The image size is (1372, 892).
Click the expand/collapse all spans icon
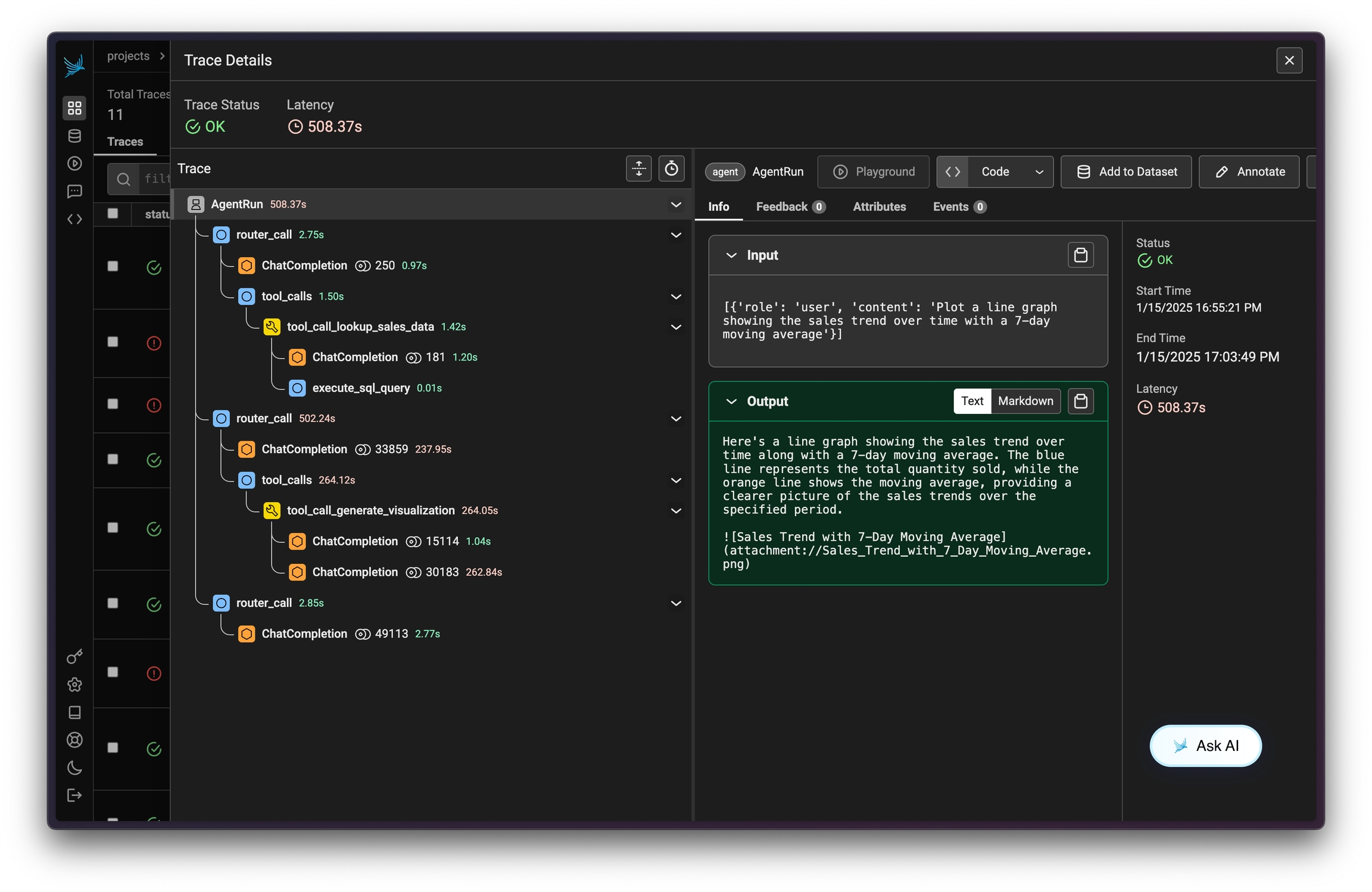tap(638, 169)
